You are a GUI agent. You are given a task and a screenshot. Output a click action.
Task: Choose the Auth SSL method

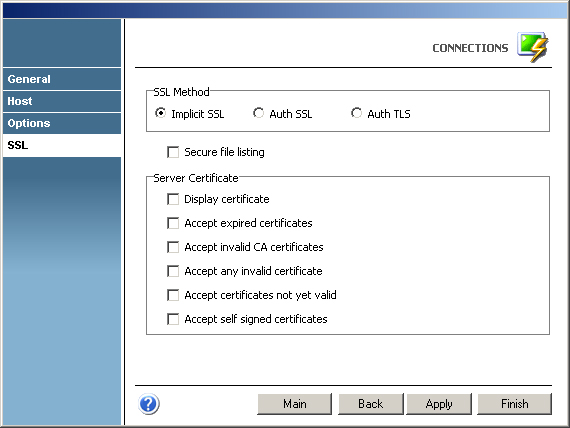coord(258,113)
